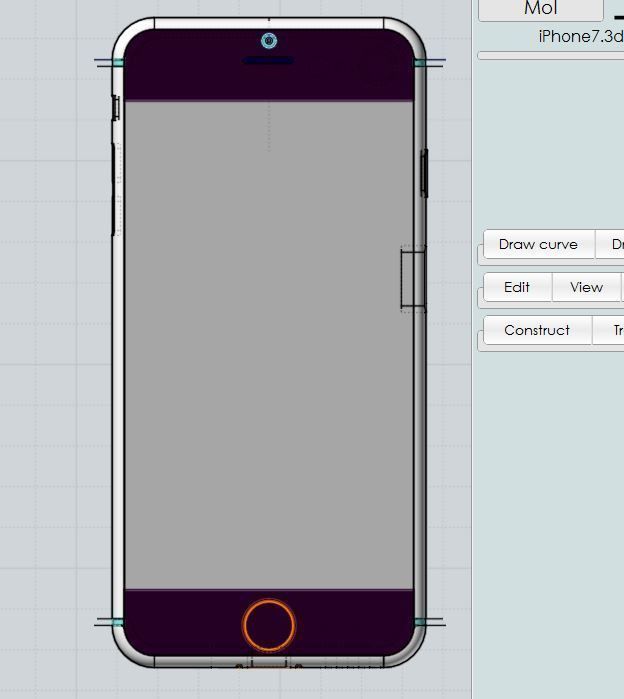Viewport: 624px width, 699px height.
Task: Open the Edit tab
Action: [517, 287]
